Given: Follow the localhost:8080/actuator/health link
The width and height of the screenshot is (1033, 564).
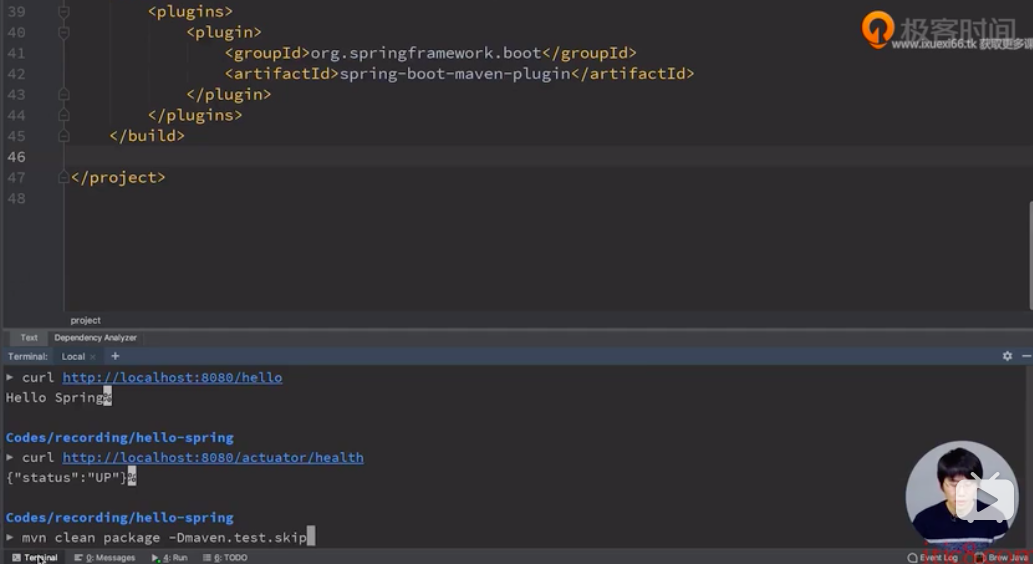Looking at the screenshot, I should click(213, 457).
